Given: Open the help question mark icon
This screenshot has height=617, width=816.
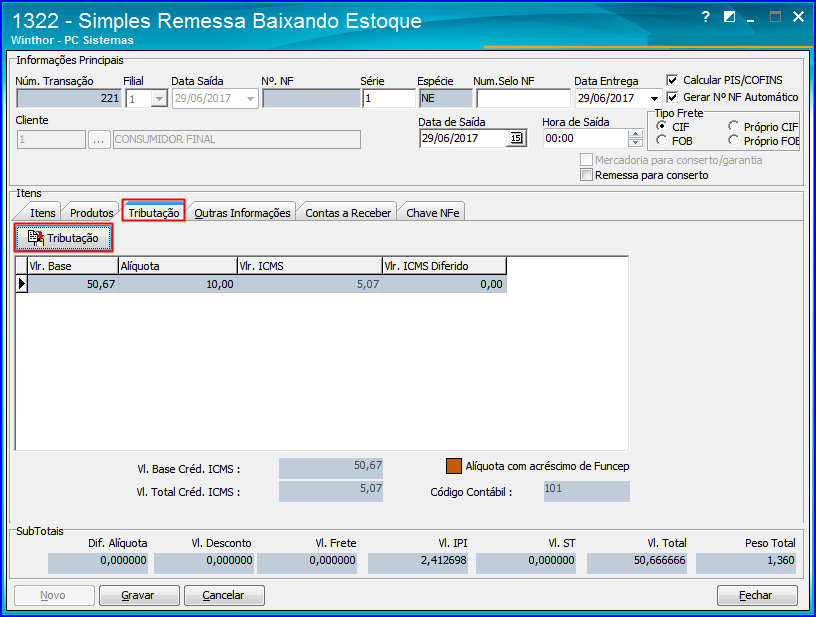Looking at the screenshot, I should 705,17.
